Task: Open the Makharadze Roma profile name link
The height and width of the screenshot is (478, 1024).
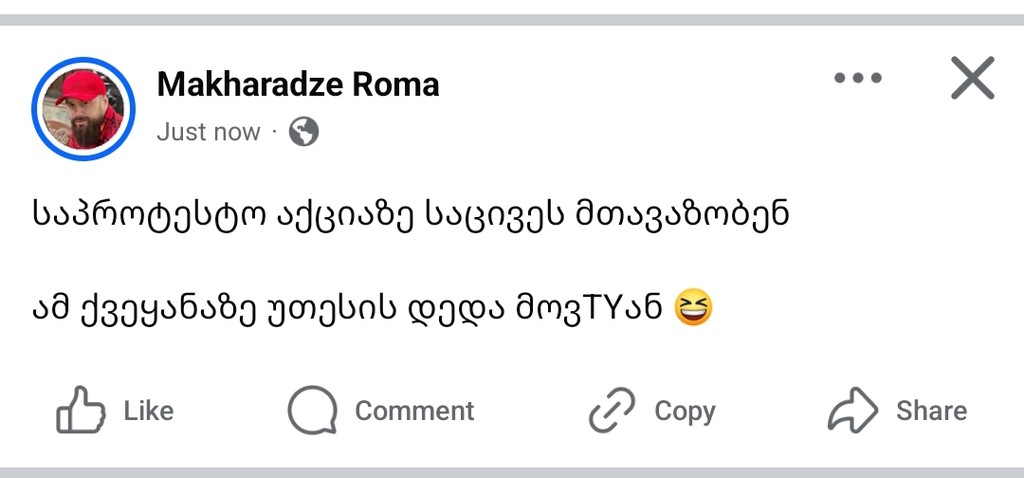Action: tap(298, 85)
